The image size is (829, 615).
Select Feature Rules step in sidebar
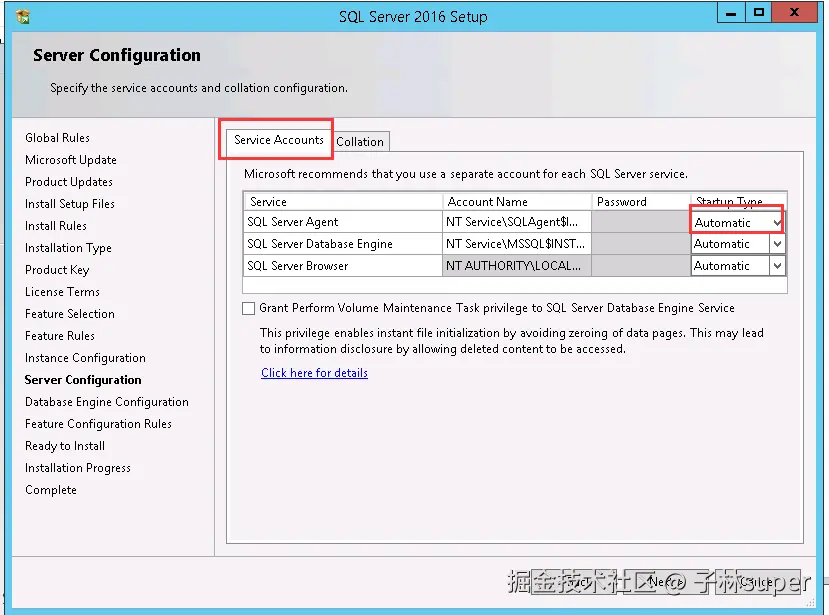click(x=60, y=336)
